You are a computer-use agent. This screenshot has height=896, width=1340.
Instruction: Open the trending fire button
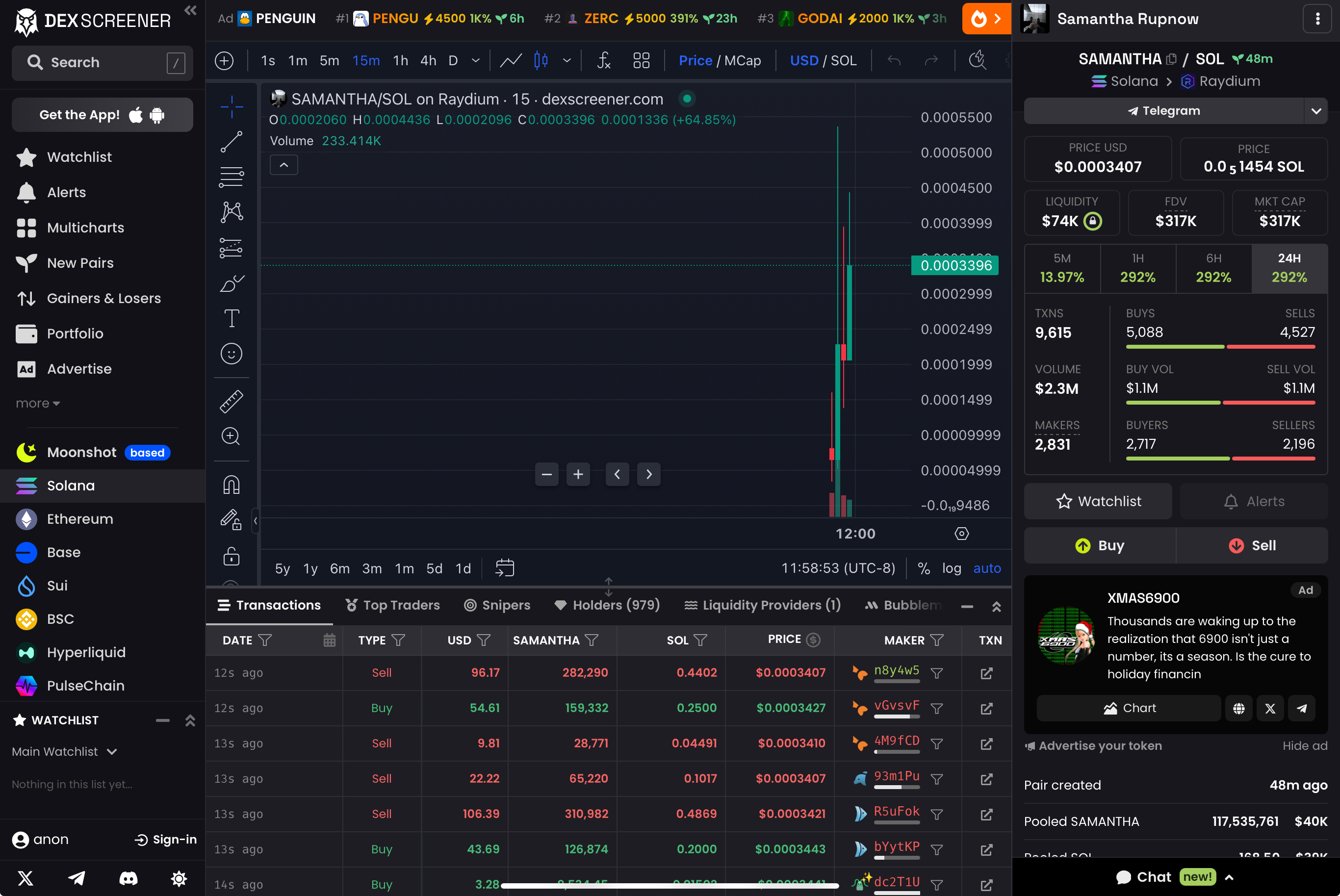(986, 19)
